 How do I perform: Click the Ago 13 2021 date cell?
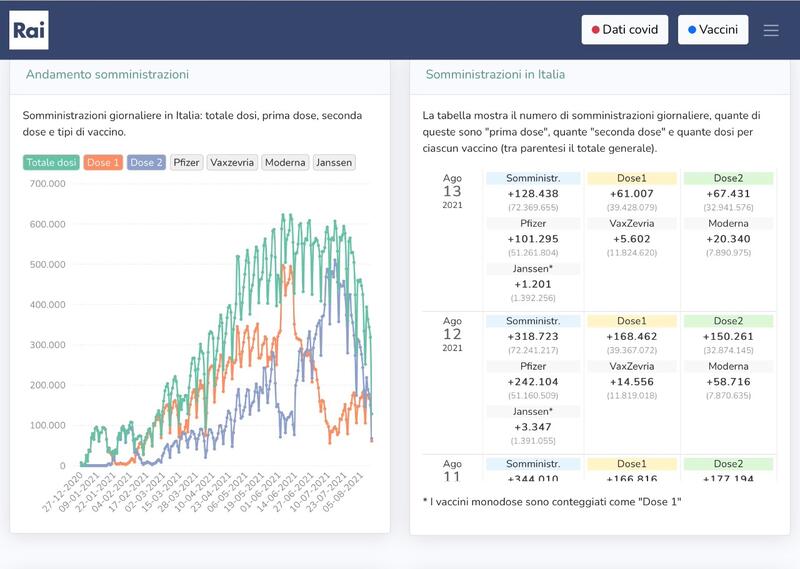coord(452,191)
